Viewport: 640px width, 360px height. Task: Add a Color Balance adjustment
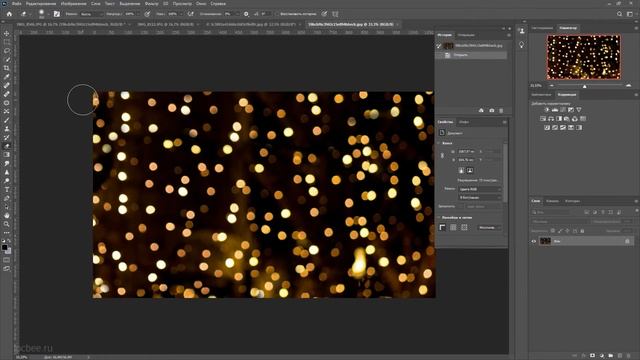pyautogui.click(x=551, y=119)
